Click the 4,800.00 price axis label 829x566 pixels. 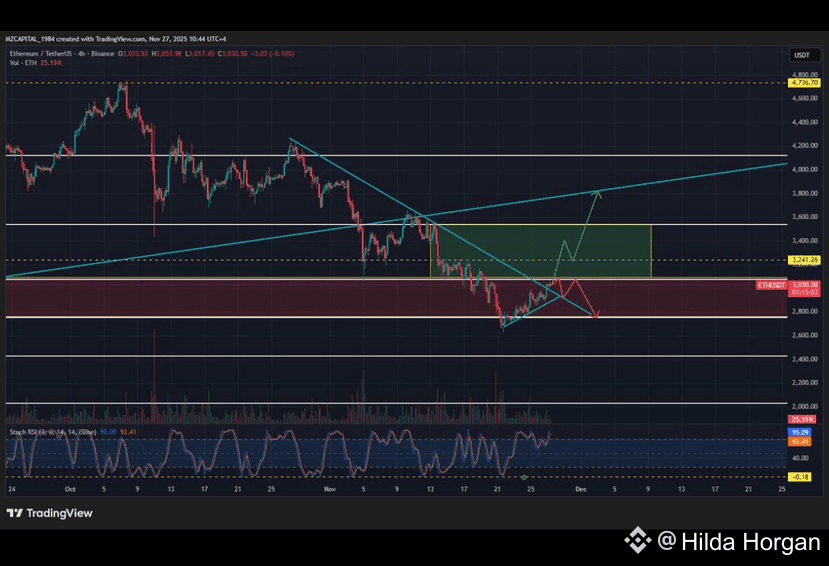(805, 75)
